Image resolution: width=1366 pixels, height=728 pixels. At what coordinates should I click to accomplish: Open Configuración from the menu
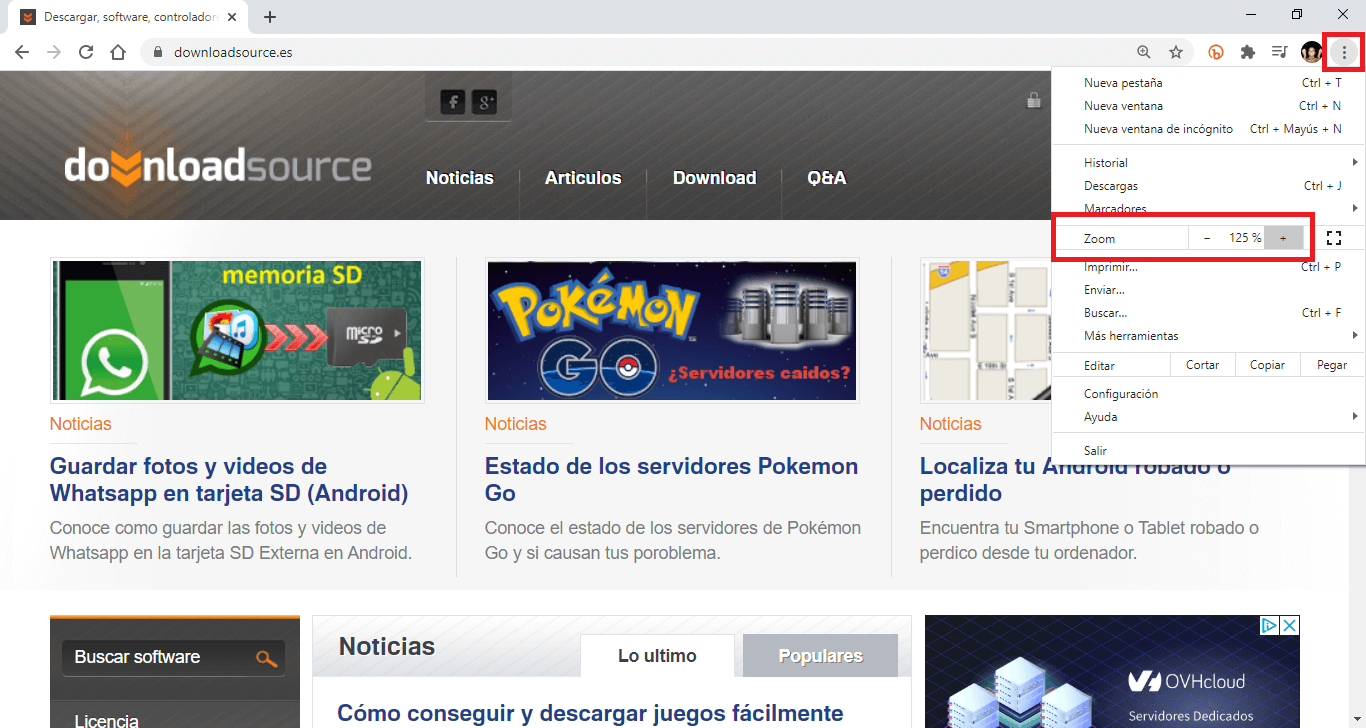click(x=1208, y=394)
